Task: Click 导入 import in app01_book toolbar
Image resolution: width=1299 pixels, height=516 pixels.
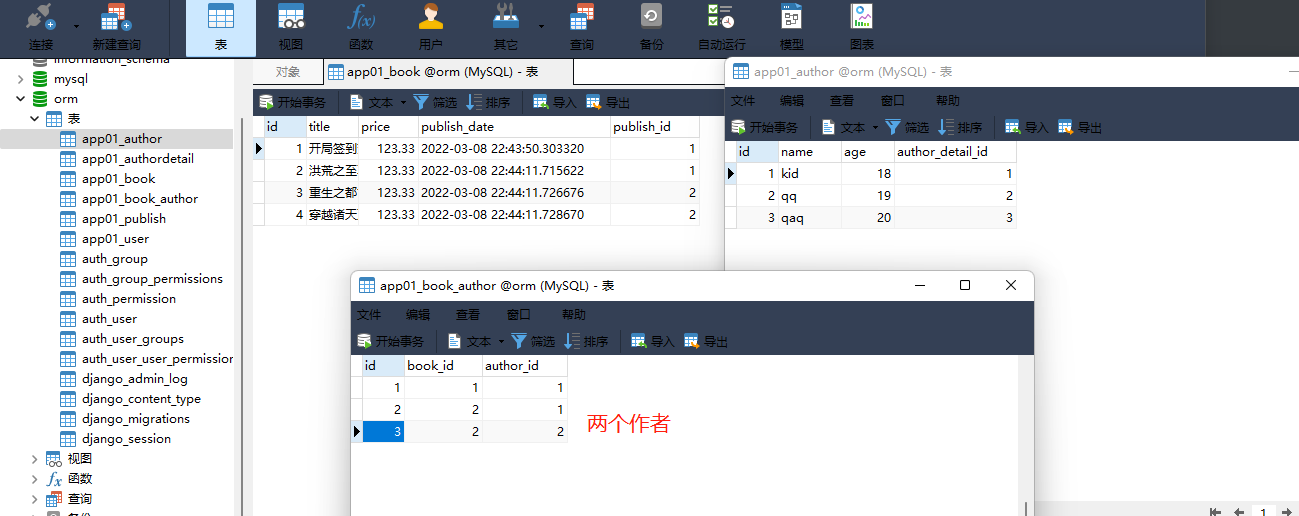Action: [555, 102]
